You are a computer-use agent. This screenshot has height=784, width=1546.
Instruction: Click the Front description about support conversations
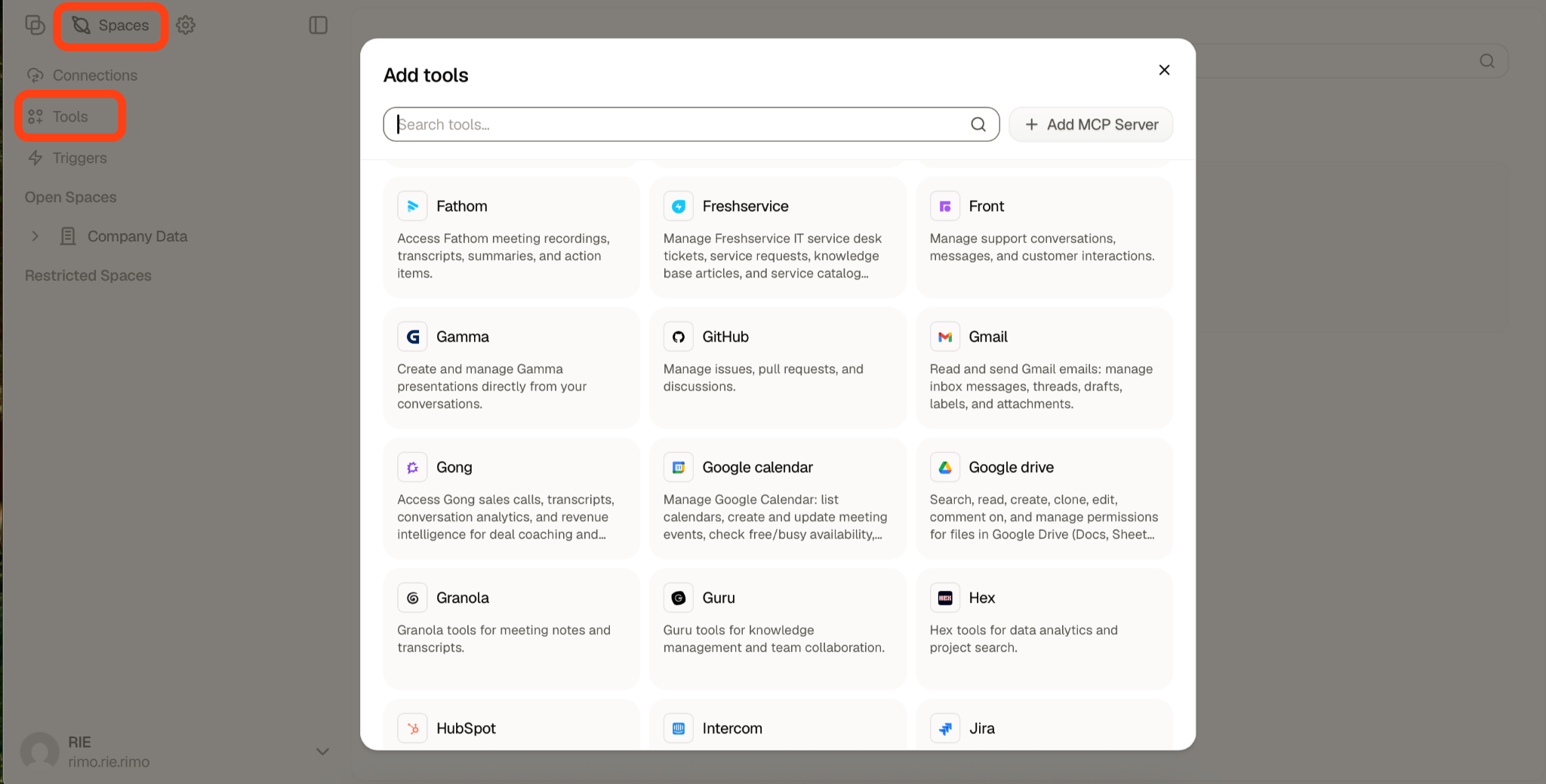1042,247
